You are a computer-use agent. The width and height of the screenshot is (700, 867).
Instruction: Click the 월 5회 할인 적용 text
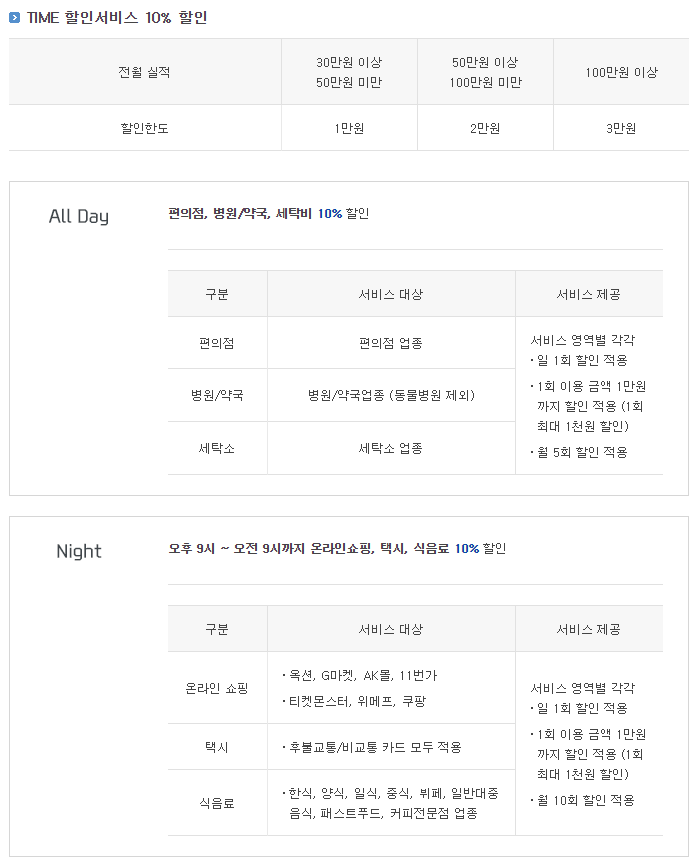pos(580,452)
